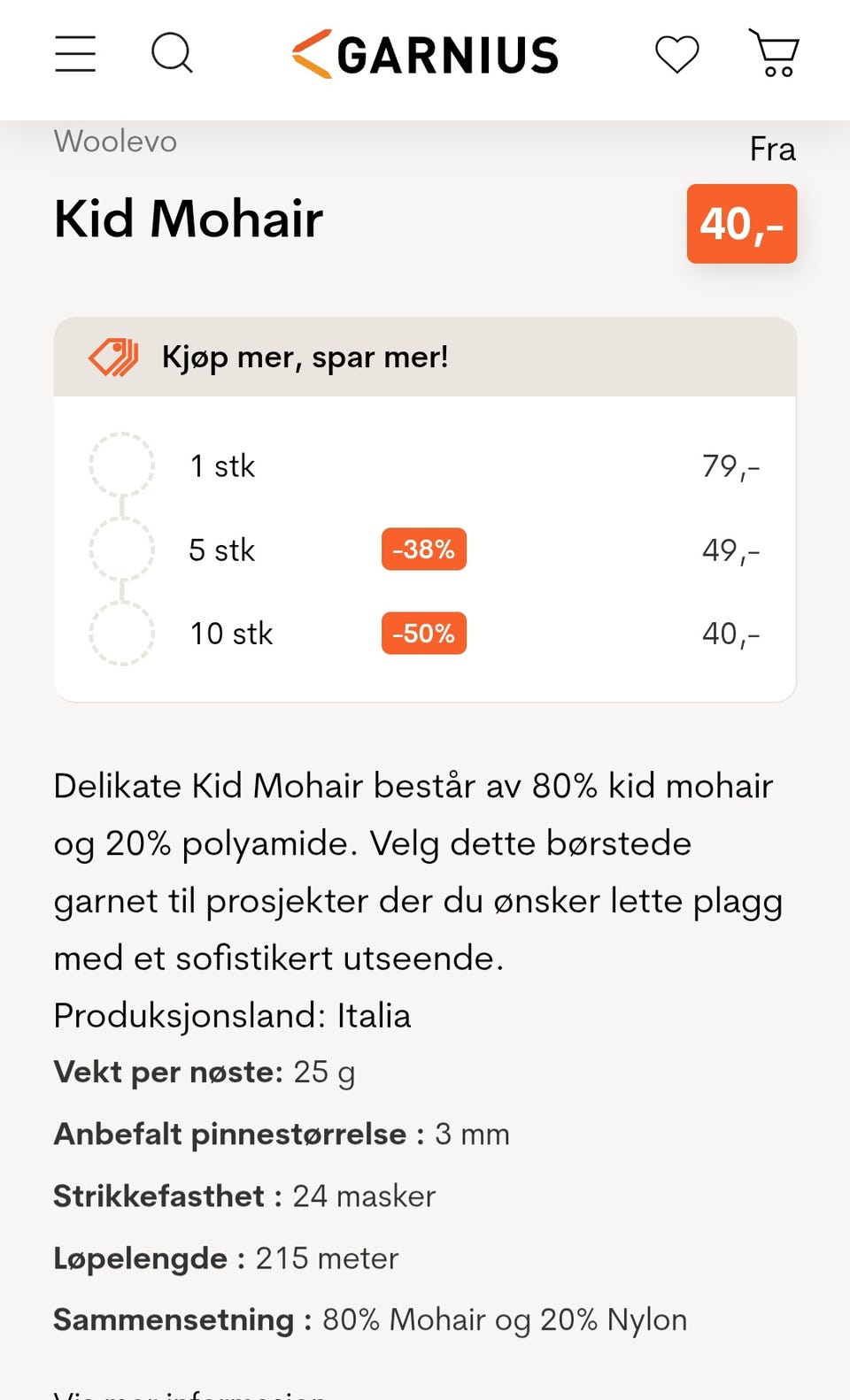
Task: Select the 1 stk radio option
Action: [x=122, y=465]
